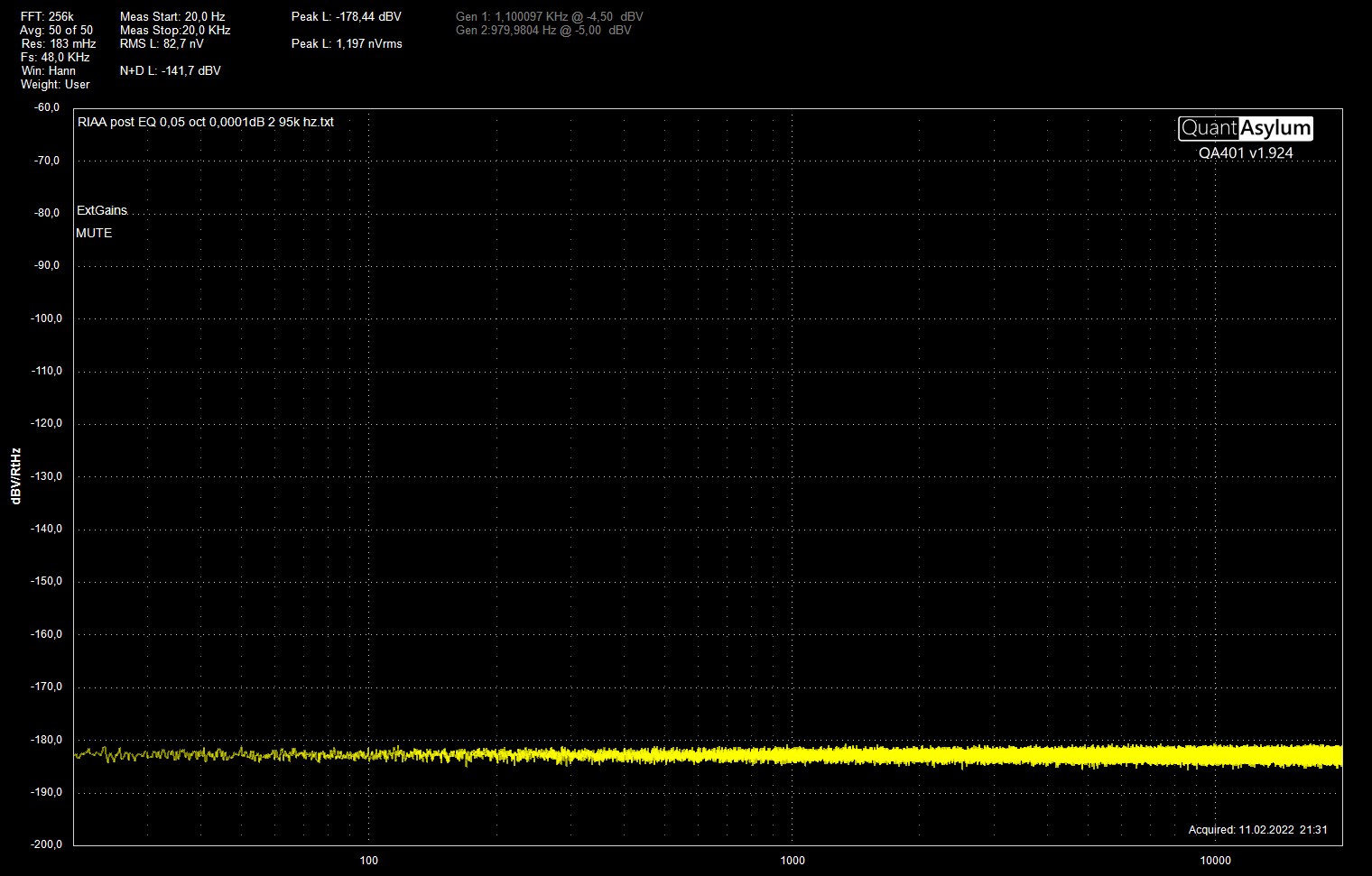1372x876 pixels.
Task: Click the FFT: 256k size readout
Action: point(47,16)
